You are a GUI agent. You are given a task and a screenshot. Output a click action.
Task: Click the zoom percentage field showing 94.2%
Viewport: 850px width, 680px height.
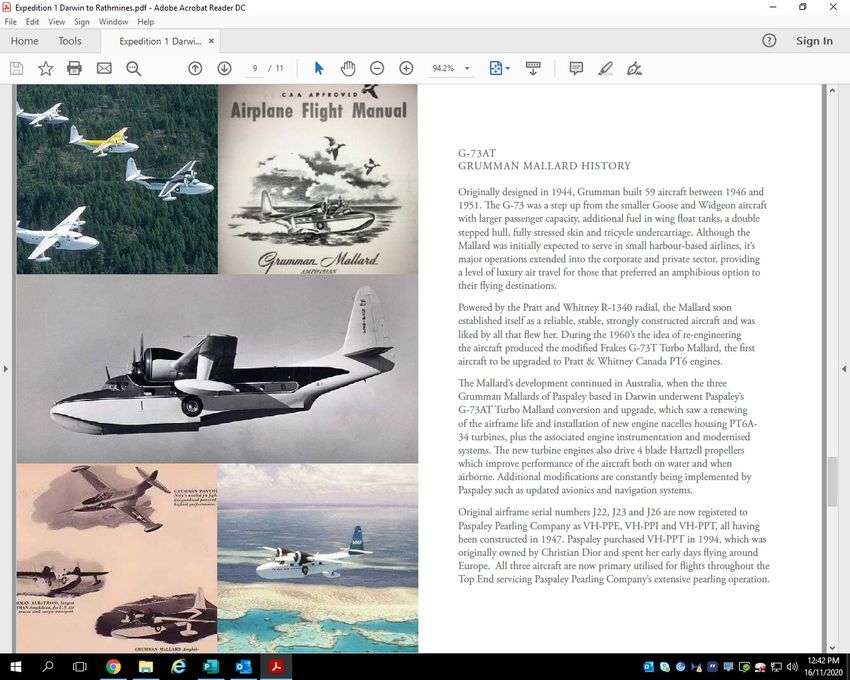[443, 68]
